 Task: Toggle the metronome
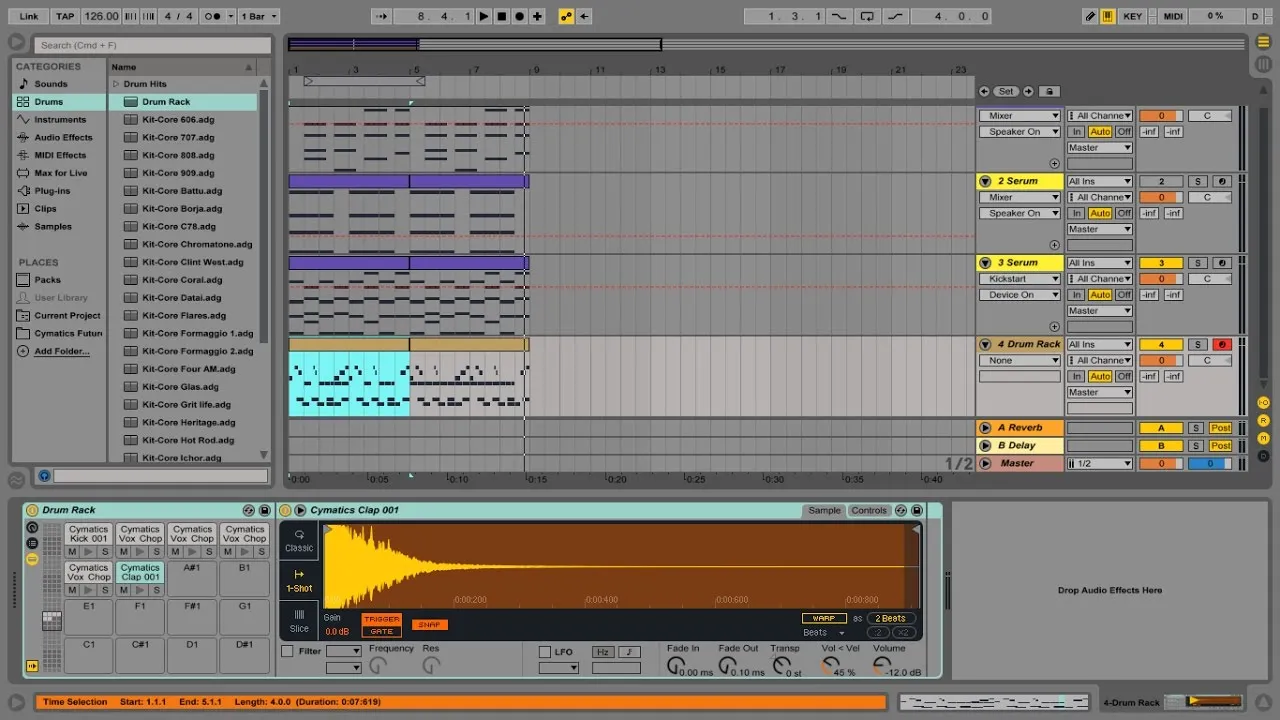[212, 16]
